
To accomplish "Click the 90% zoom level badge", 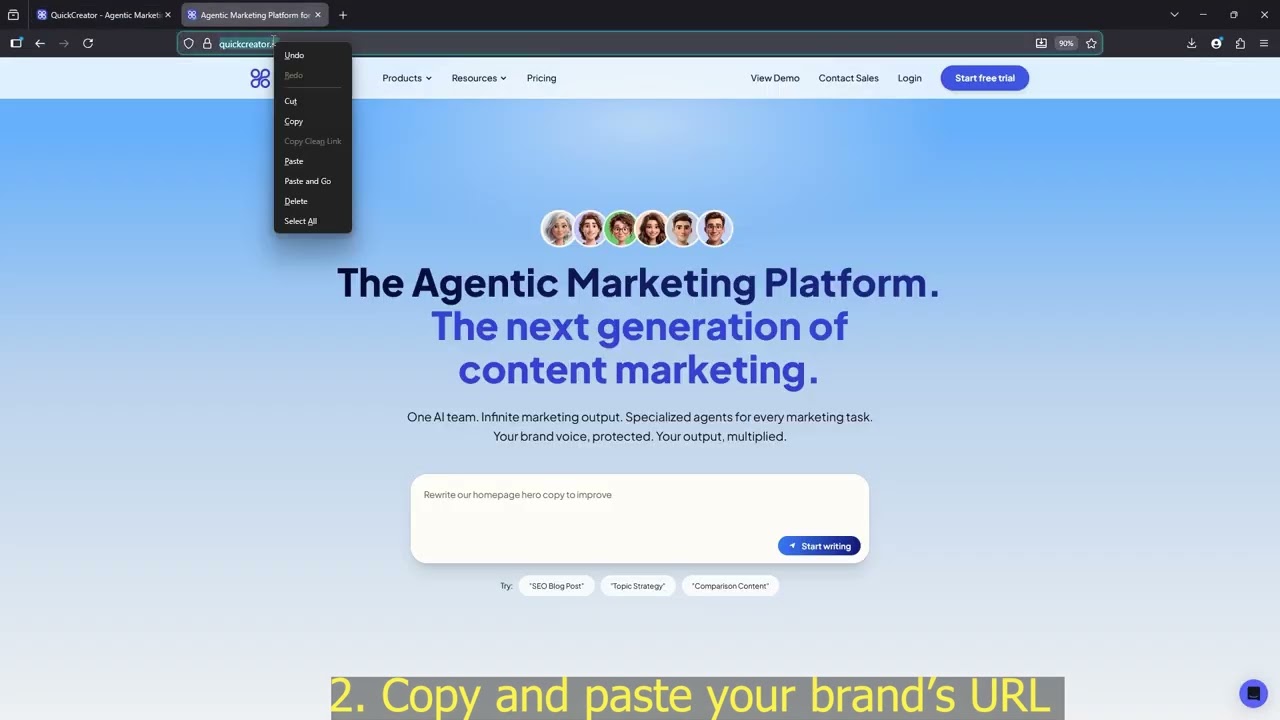I will coord(1066,43).
